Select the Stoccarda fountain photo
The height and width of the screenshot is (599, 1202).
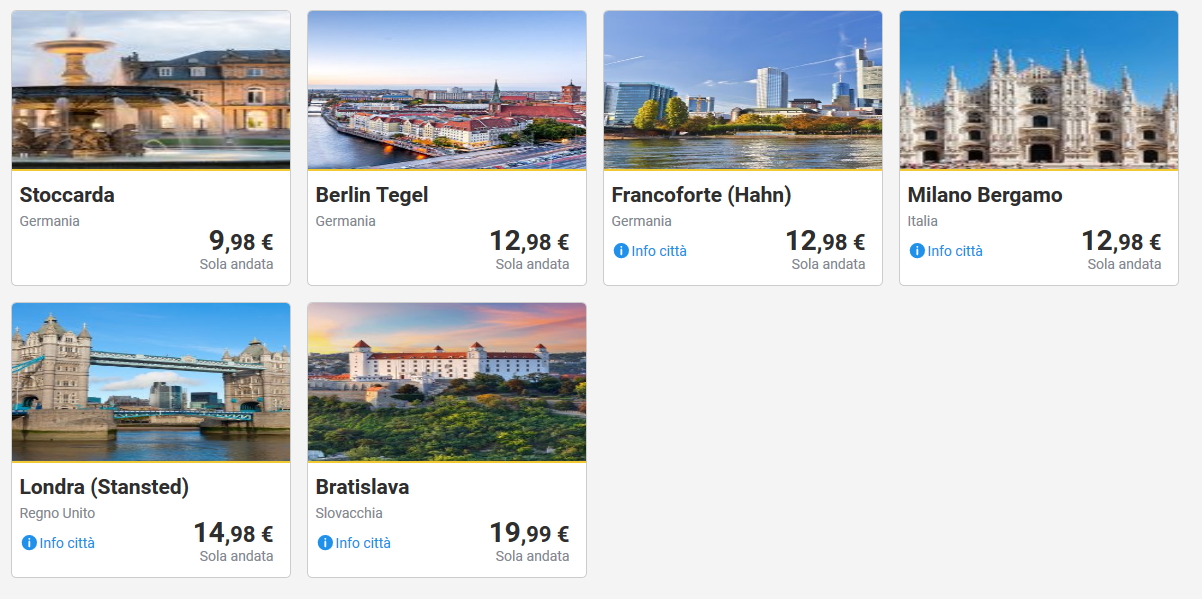pos(151,90)
